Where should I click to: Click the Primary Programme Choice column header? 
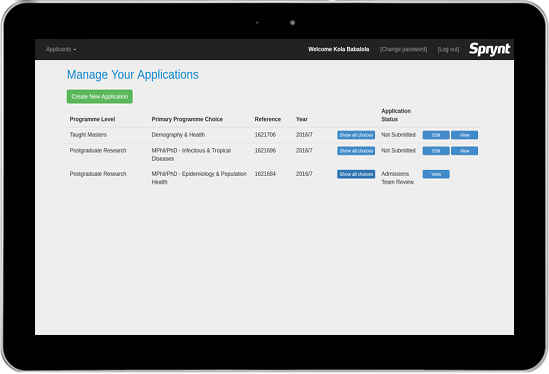pyautogui.click(x=187, y=119)
